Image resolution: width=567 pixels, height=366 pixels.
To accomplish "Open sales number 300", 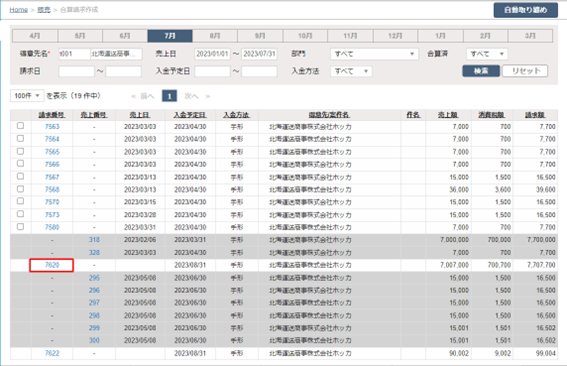I will point(94,340).
